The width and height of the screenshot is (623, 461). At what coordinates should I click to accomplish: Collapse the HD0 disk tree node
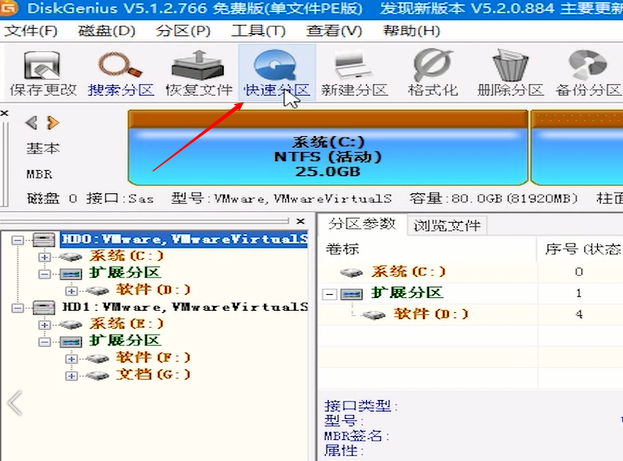pyautogui.click(x=17, y=240)
